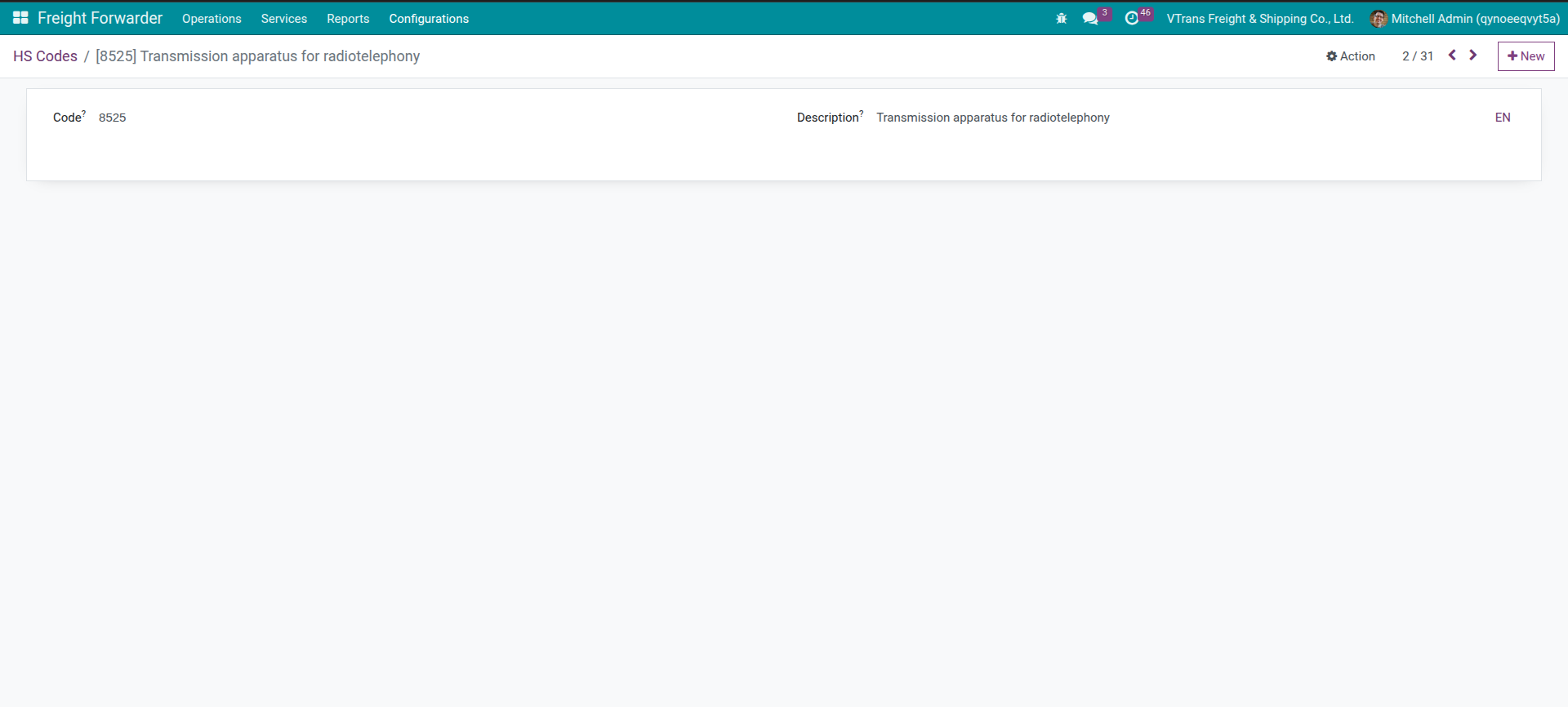Open the home apps grid menu icon
Screen dimensions: 1568x707
pos(20,18)
